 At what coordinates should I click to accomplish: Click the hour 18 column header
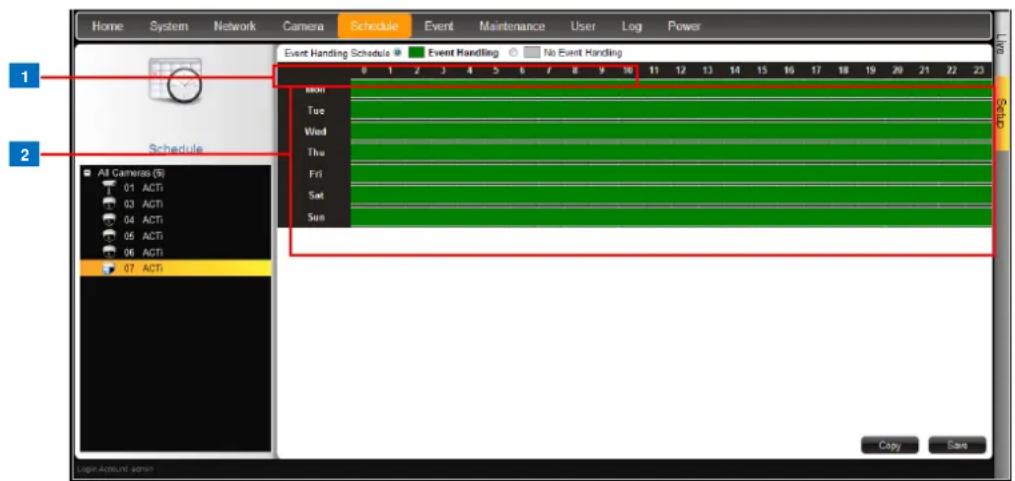843,70
